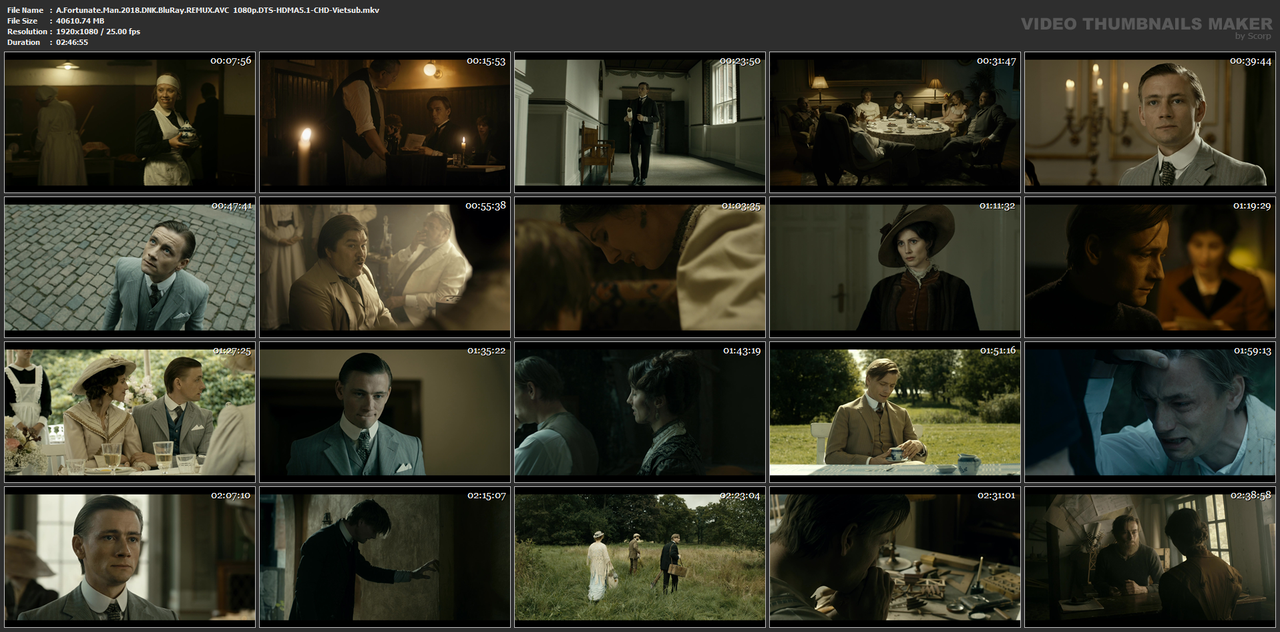Click the "File Size" header label
Screen dimensions: 1280x632
(22, 21)
